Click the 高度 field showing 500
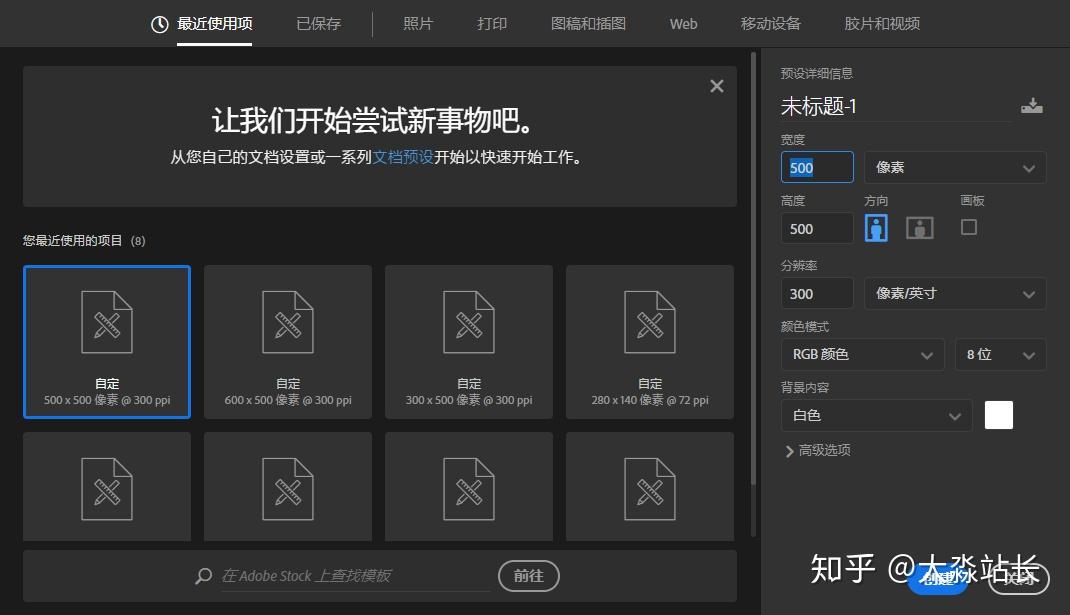Viewport: 1070px width, 615px height. pos(817,229)
